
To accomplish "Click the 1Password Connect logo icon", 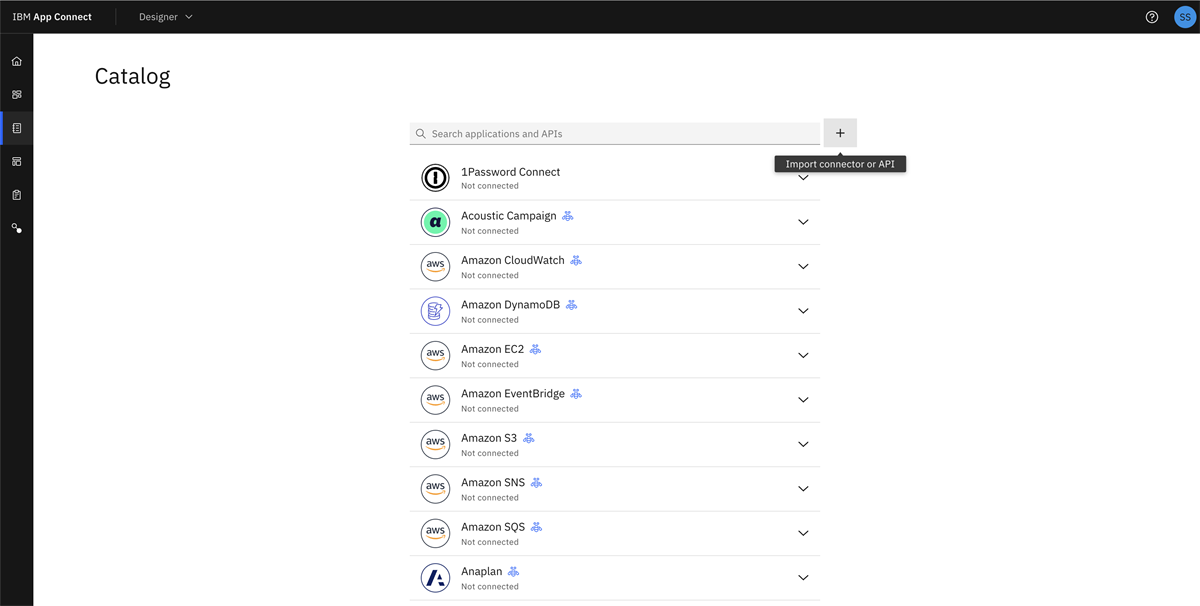I will click(435, 178).
